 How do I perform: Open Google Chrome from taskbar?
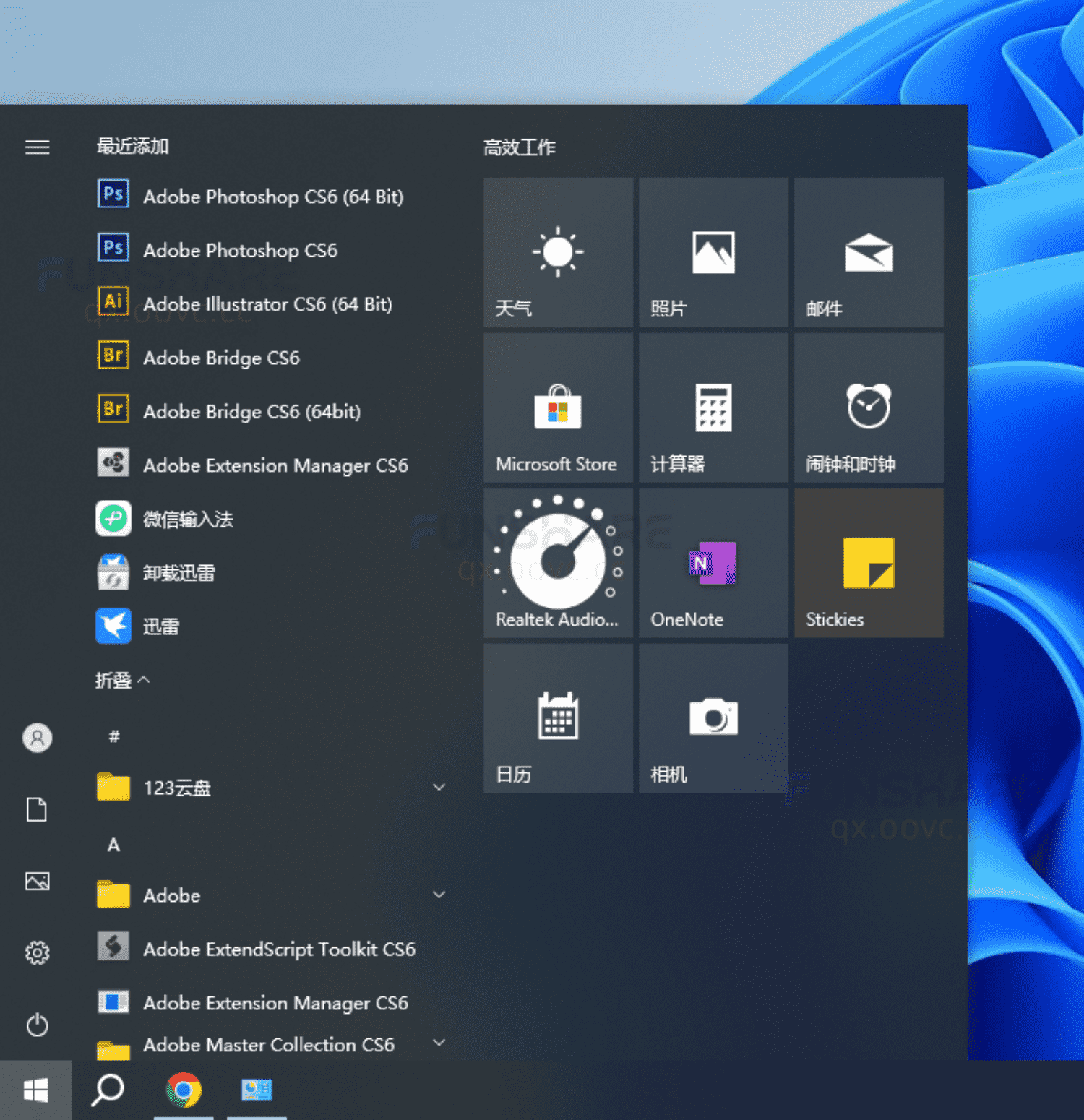184,1090
